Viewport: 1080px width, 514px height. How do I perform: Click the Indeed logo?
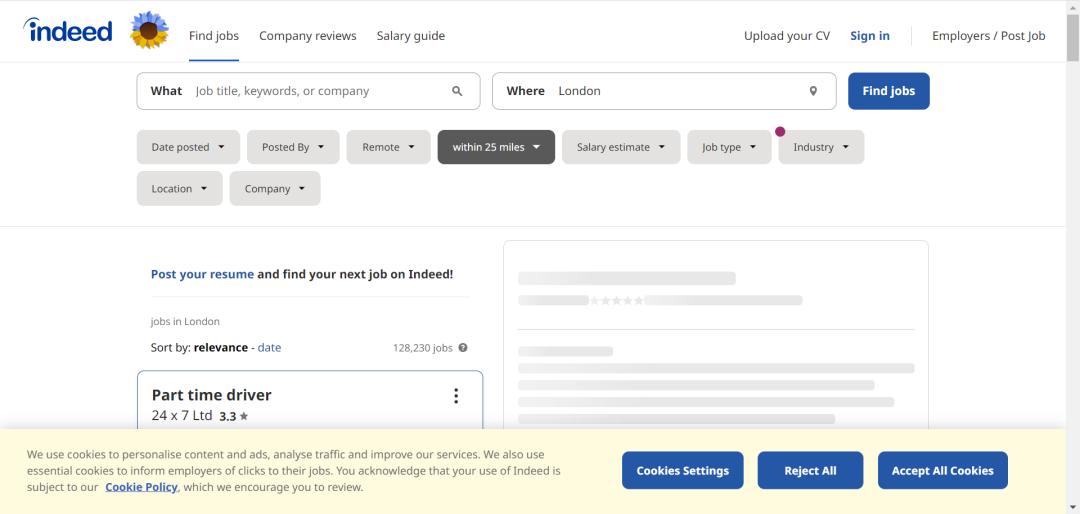pyautogui.click(x=68, y=31)
